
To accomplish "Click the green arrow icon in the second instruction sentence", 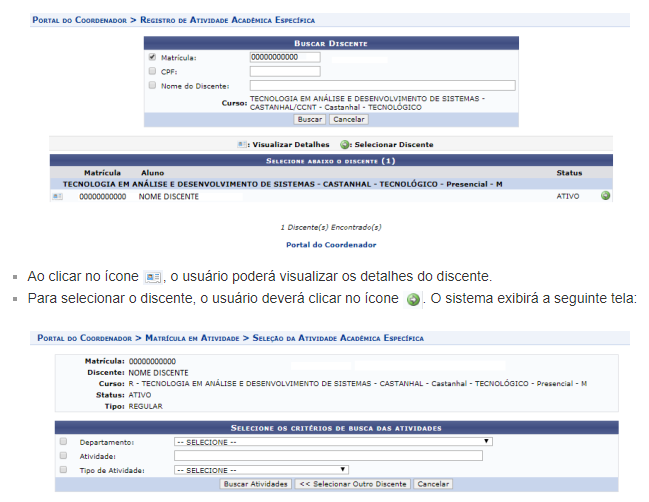I will pyautogui.click(x=413, y=299).
